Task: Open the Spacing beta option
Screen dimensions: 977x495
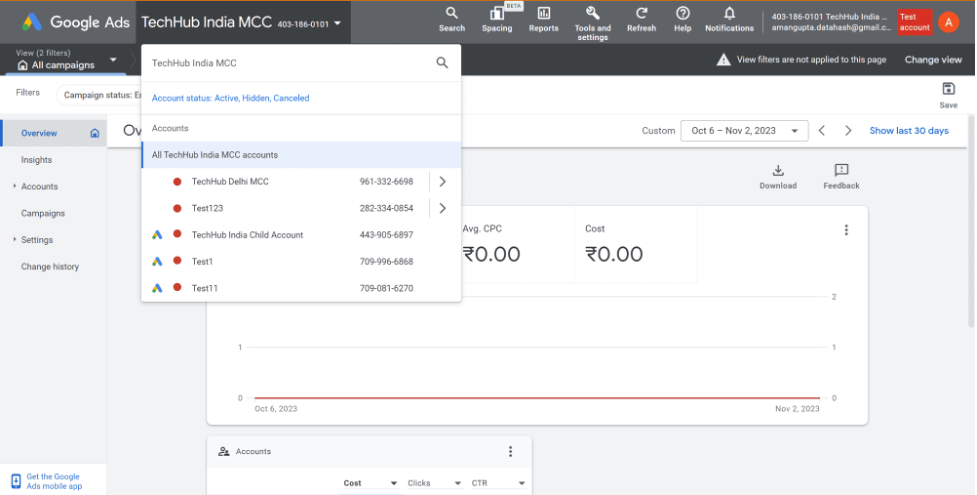Action: pyautogui.click(x=497, y=19)
